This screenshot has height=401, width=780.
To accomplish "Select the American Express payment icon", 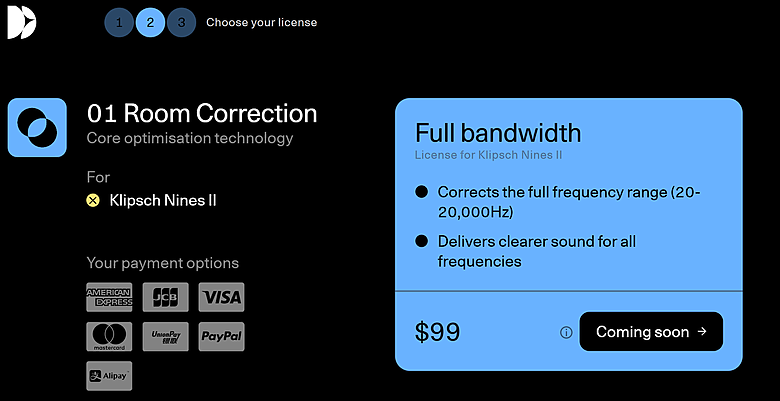I will click(x=109, y=297).
